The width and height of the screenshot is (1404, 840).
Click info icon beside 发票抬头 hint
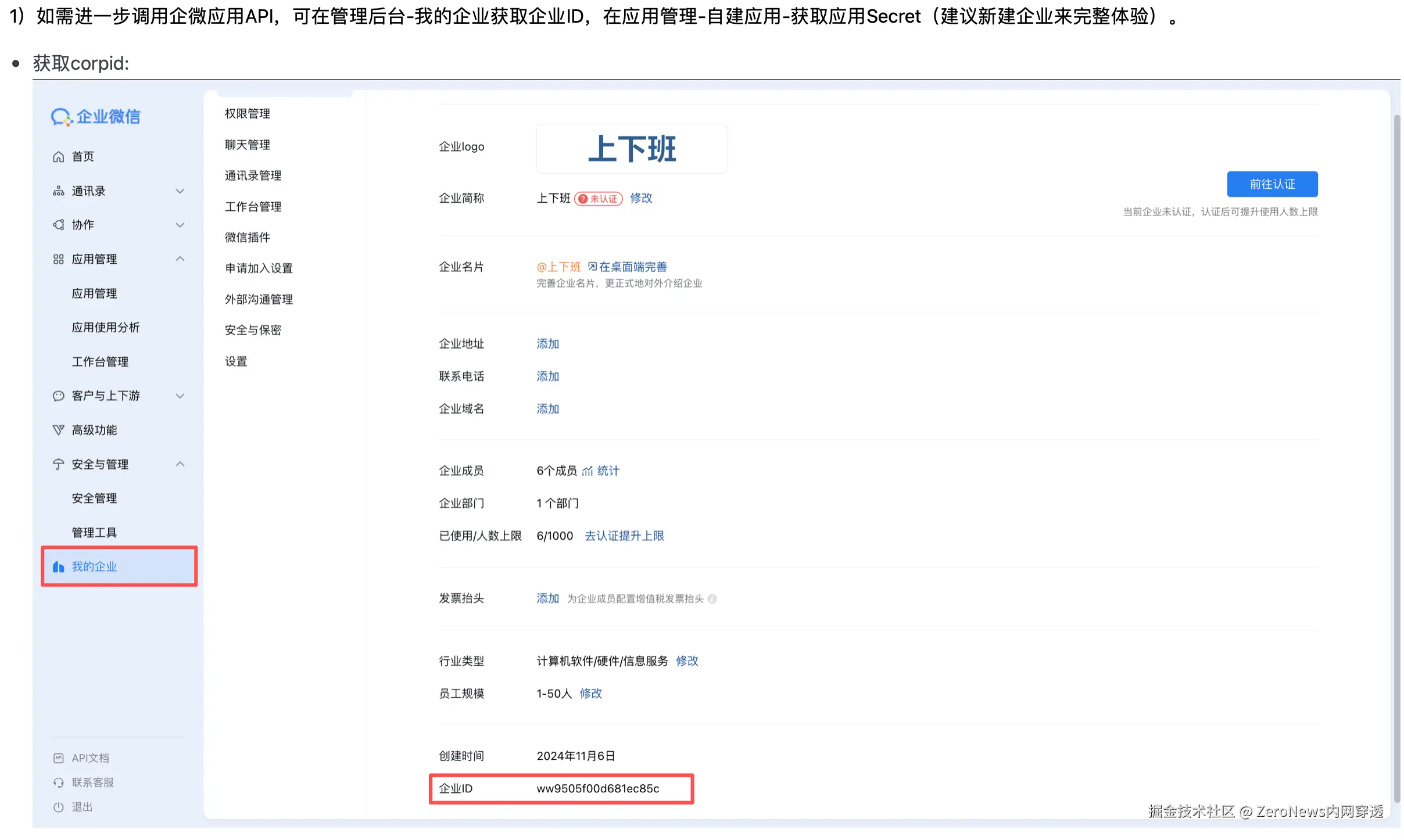pos(712,599)
